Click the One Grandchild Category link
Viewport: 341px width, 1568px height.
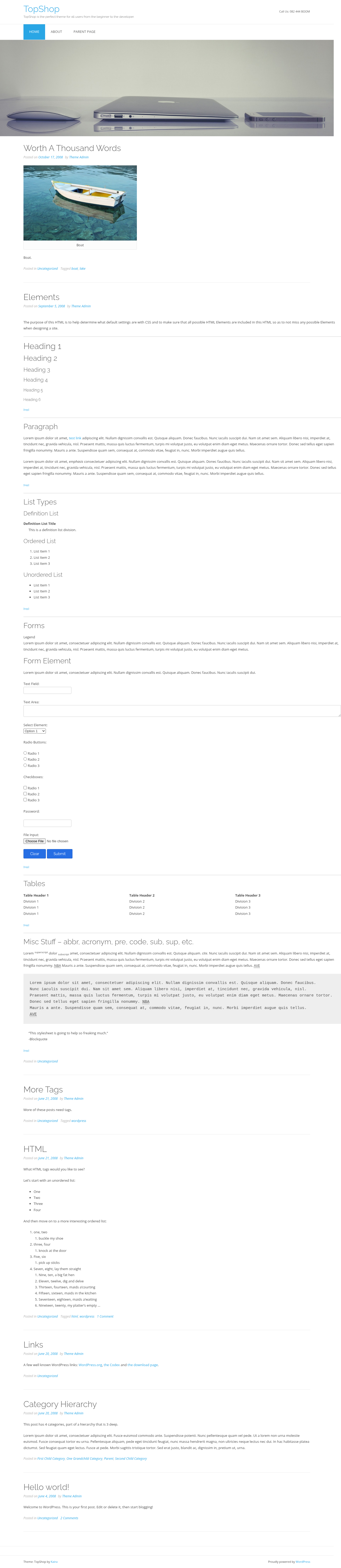click(x=84, y=1458)
